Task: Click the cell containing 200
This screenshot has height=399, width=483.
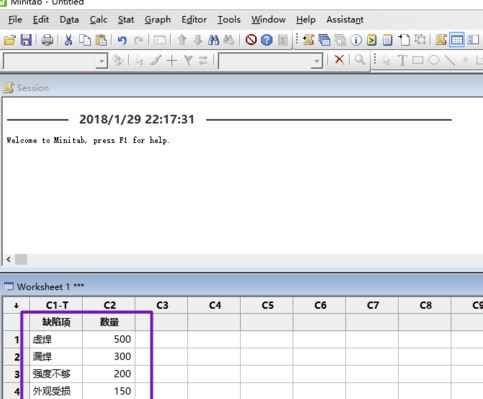Action: tap(109, 374)
